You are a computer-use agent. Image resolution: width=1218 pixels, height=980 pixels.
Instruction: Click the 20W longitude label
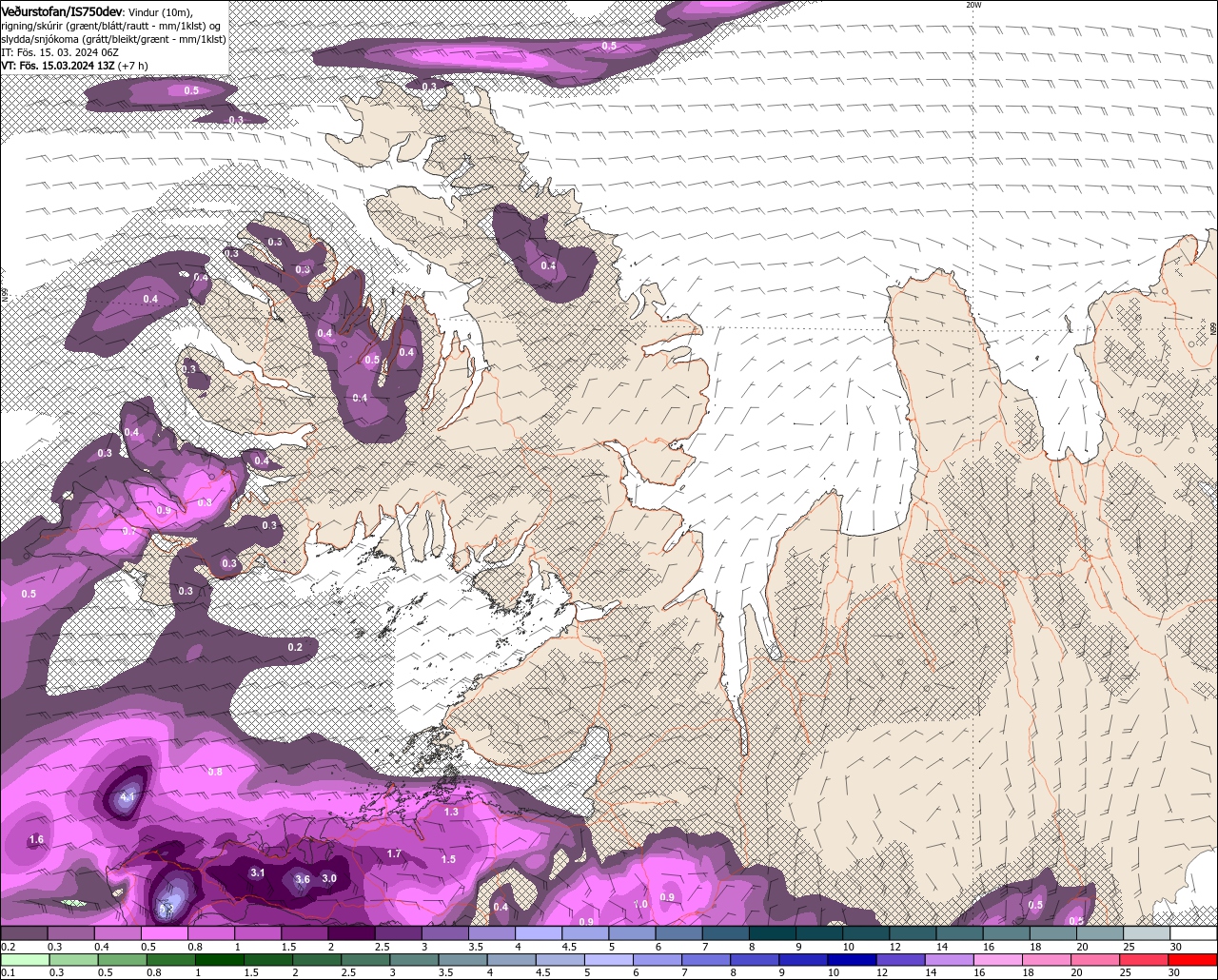(x=972, y=5)
